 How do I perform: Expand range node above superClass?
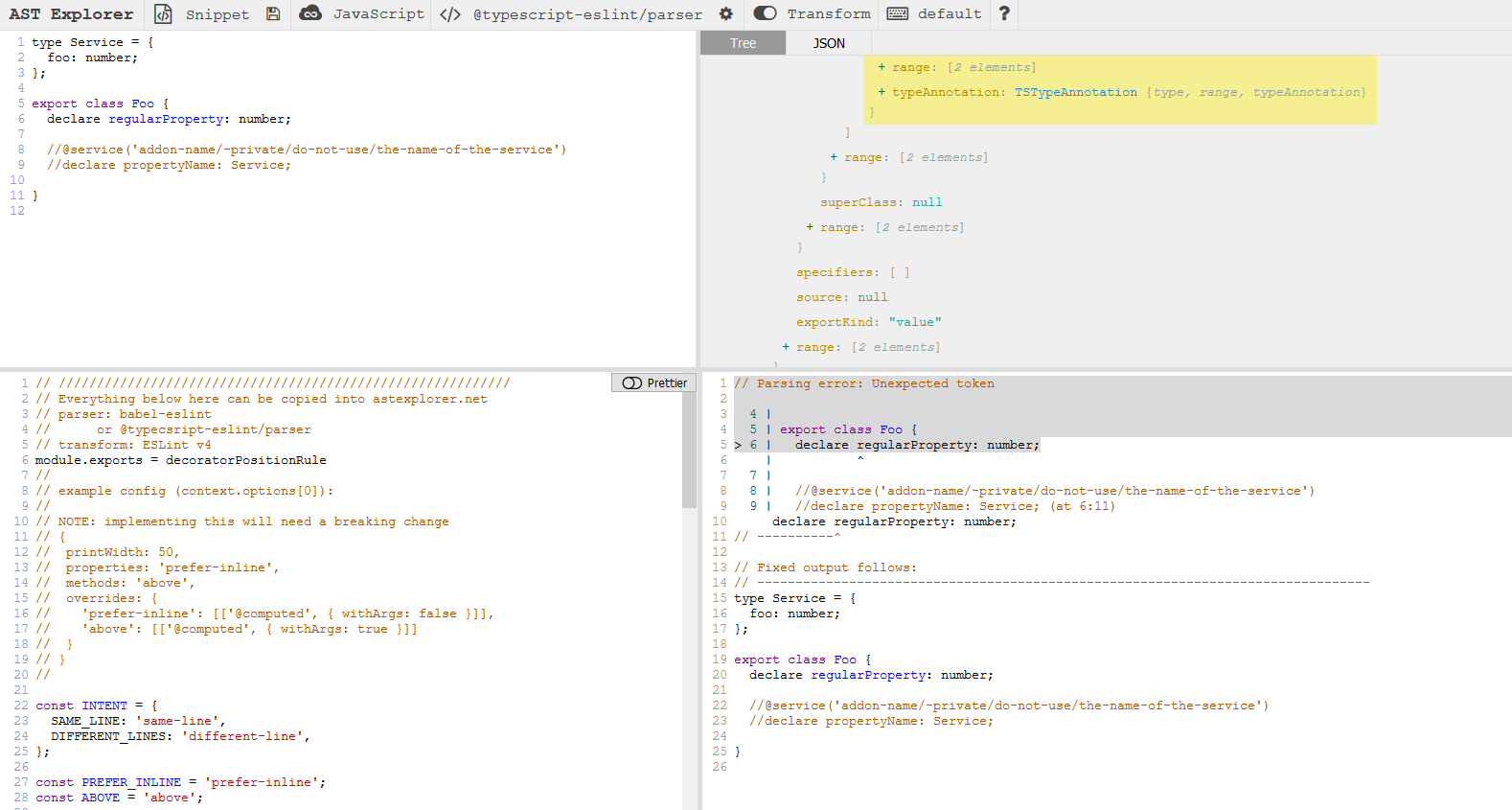834,157
